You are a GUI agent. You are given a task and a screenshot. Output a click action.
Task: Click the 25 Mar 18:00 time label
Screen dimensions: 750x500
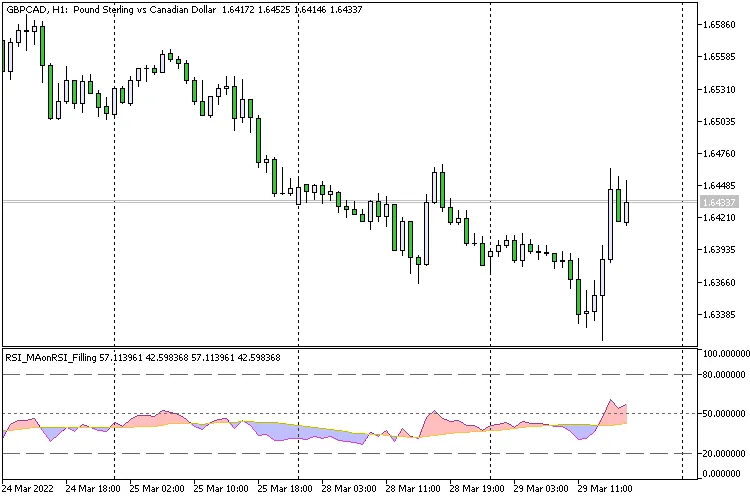point(284,490)
